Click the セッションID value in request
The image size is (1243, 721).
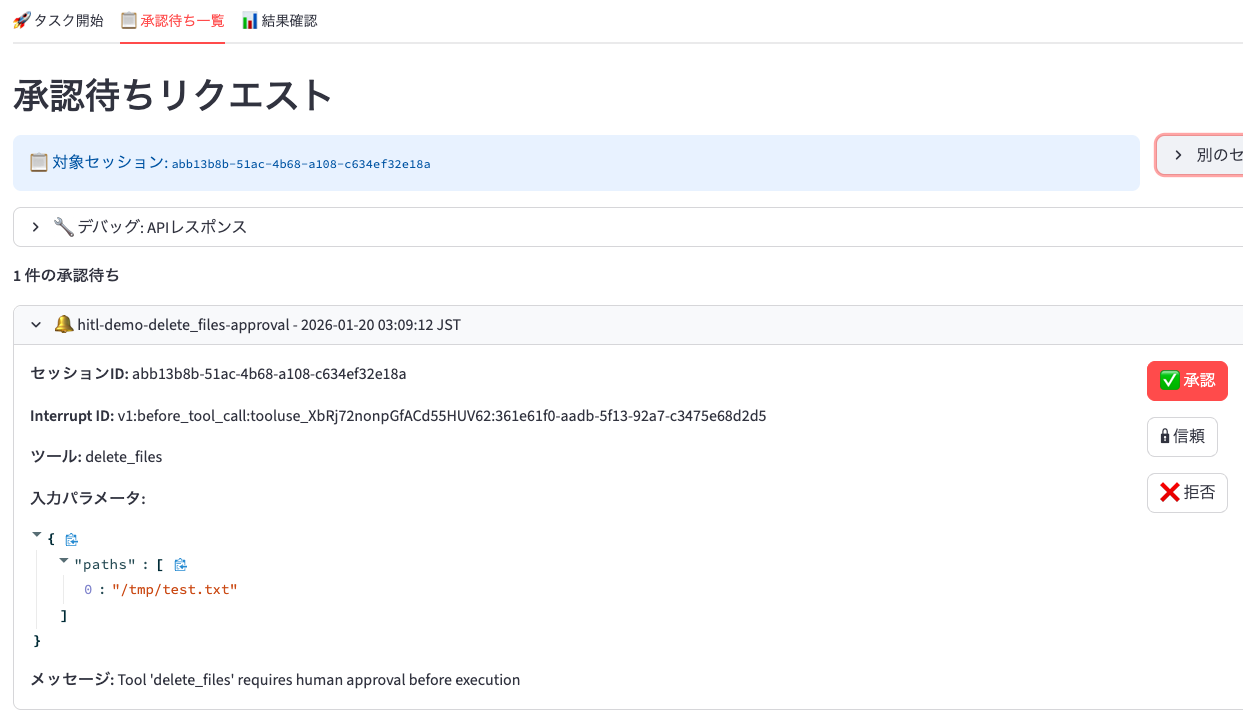tap(269, 374)
